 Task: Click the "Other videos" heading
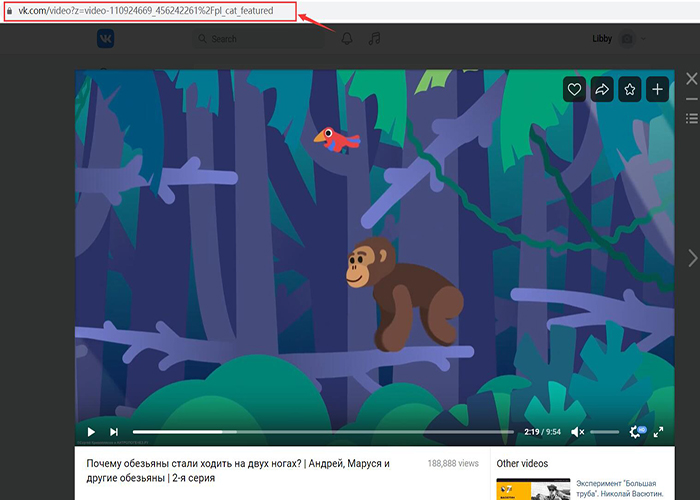click(522, 463)
